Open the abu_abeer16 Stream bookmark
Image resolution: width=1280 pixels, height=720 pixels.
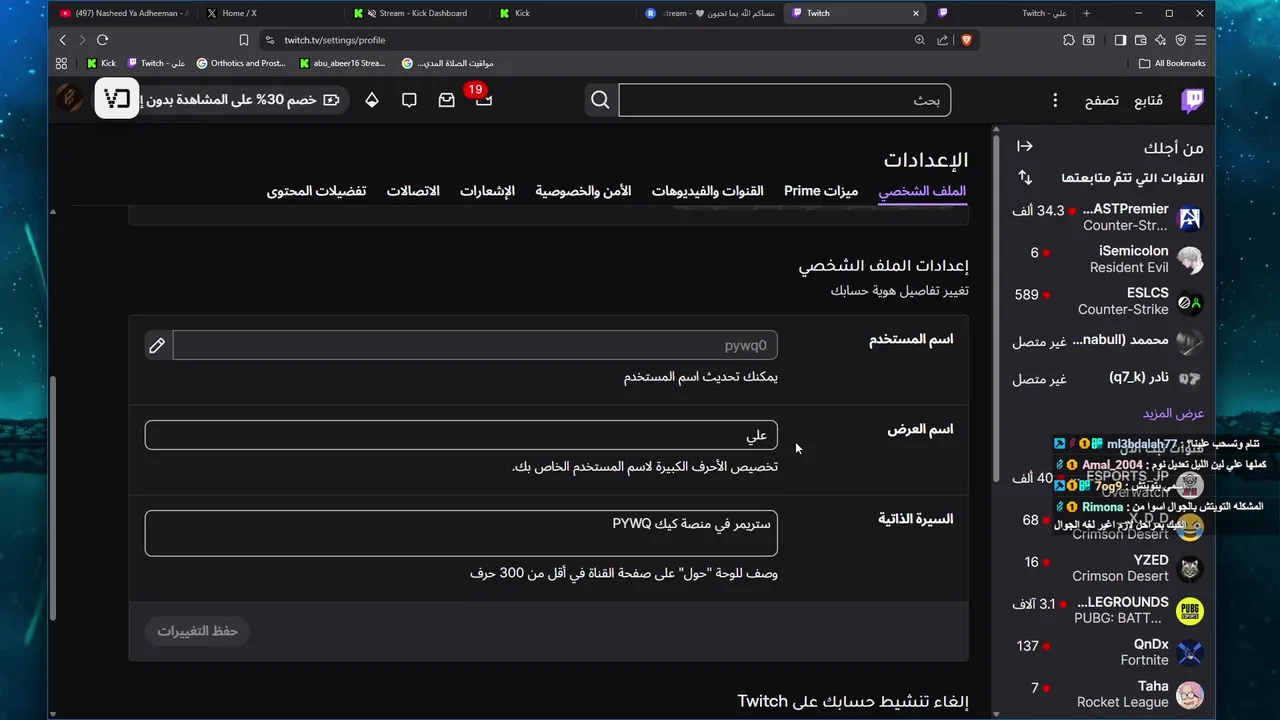click(341, 63)
